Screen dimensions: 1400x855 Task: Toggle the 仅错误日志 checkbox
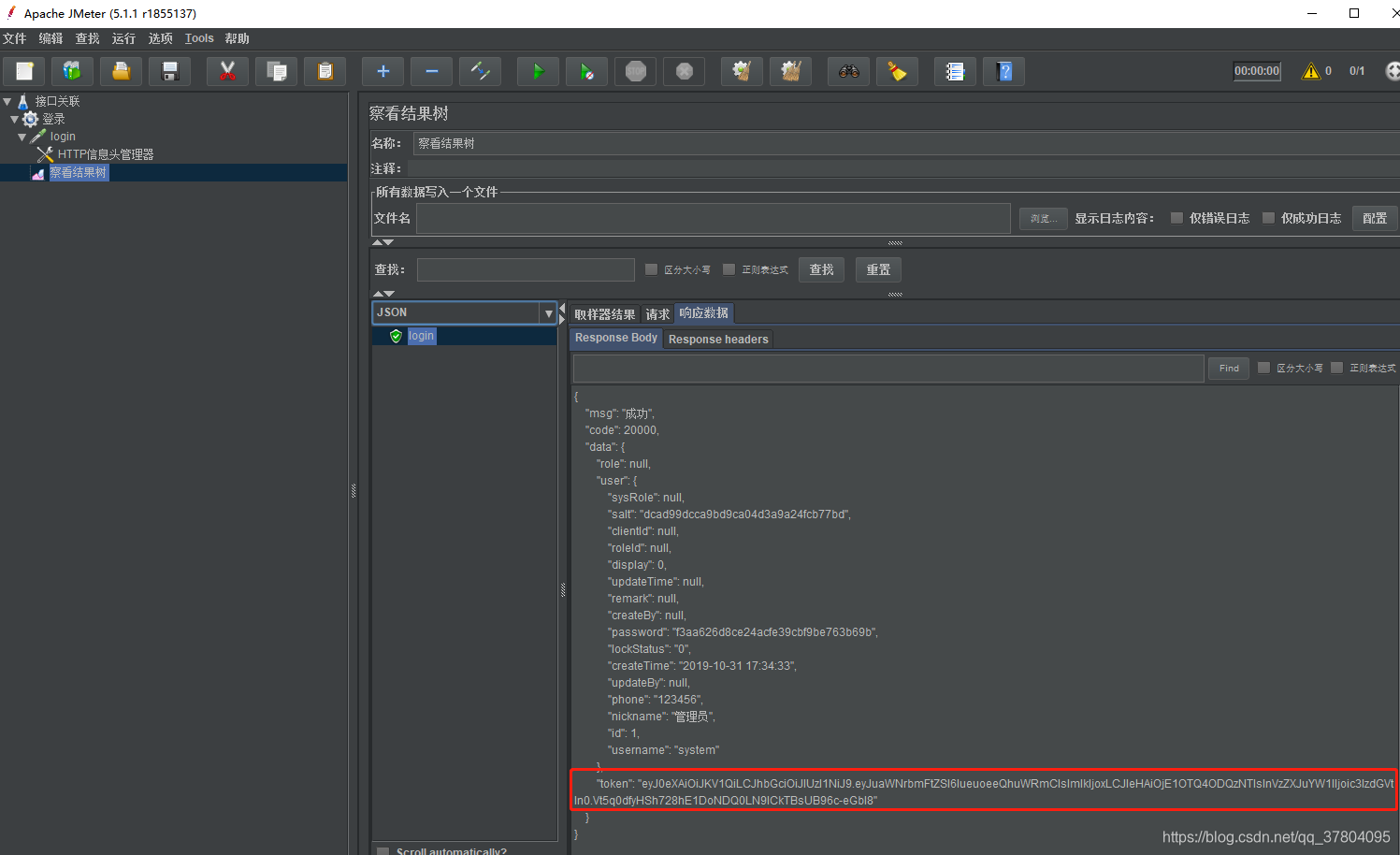[1176, 218]
